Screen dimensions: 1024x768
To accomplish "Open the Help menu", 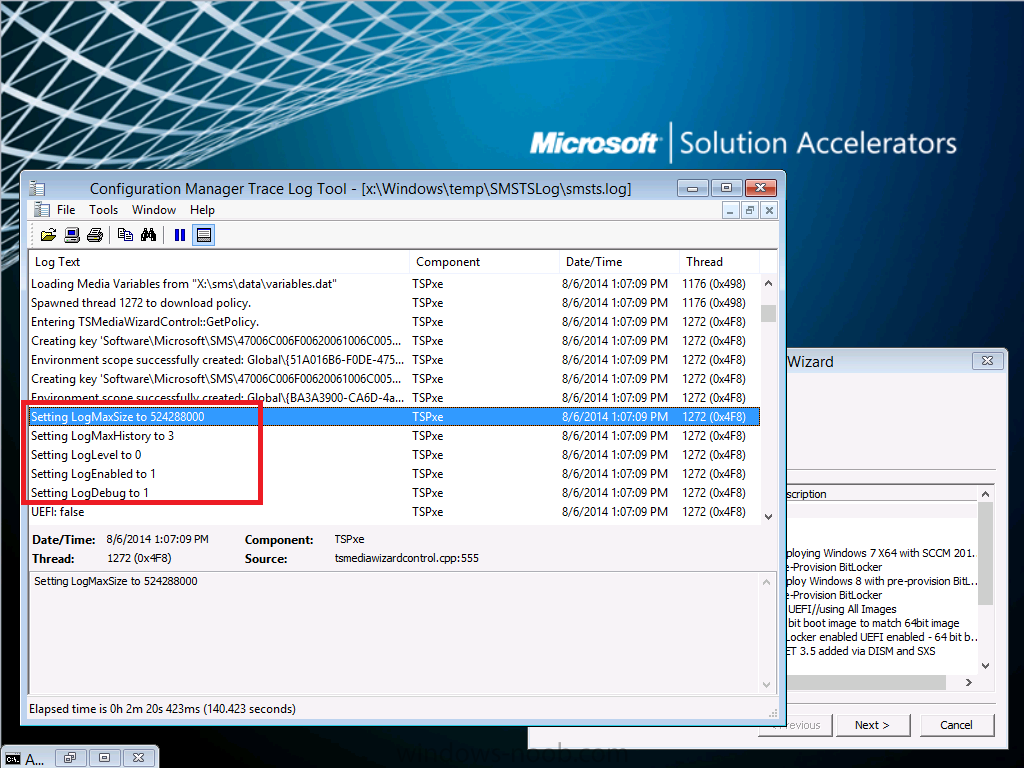I will [202, 210].
